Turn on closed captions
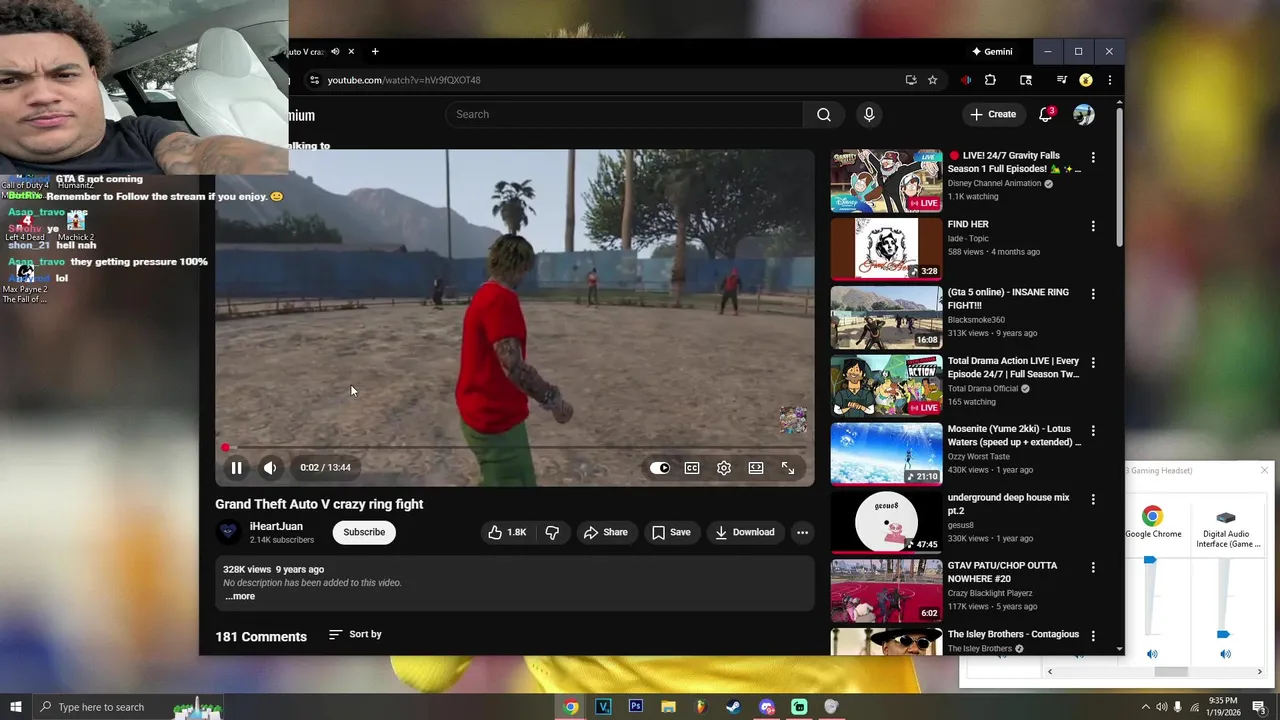The width and height of the screenshot is (1280, 720). coord(692,468)
